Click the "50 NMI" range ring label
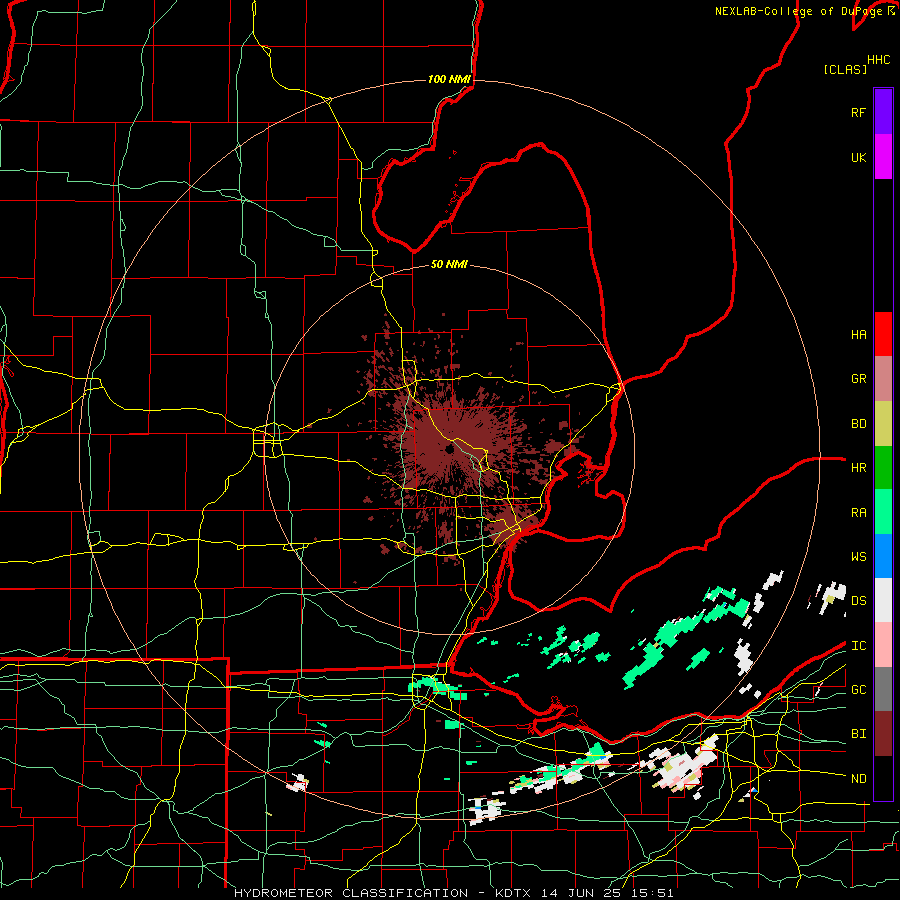This screenshot has height=900, width=900. click(449, 264)
